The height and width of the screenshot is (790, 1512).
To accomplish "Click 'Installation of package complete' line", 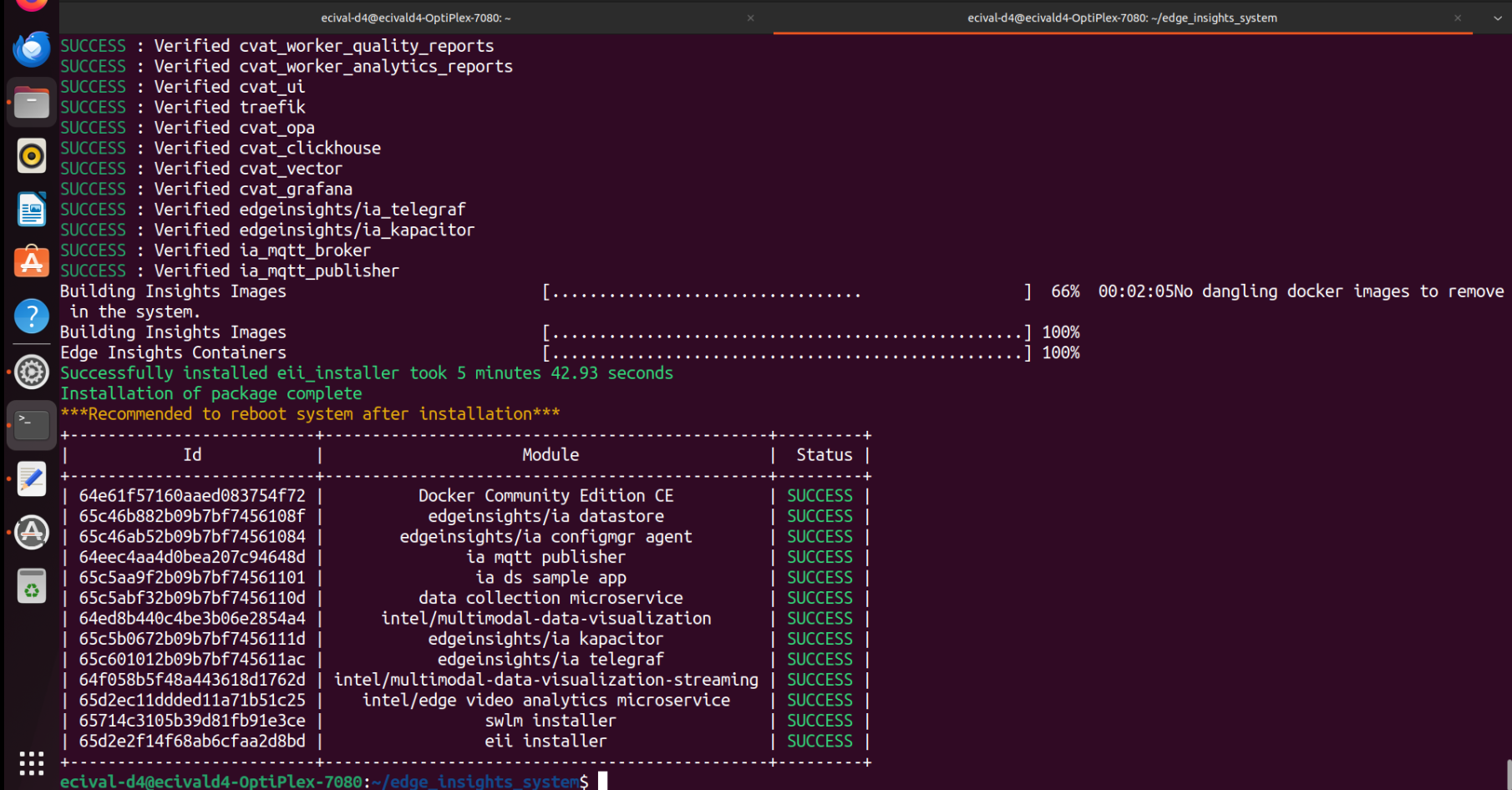I will [211, 393].
